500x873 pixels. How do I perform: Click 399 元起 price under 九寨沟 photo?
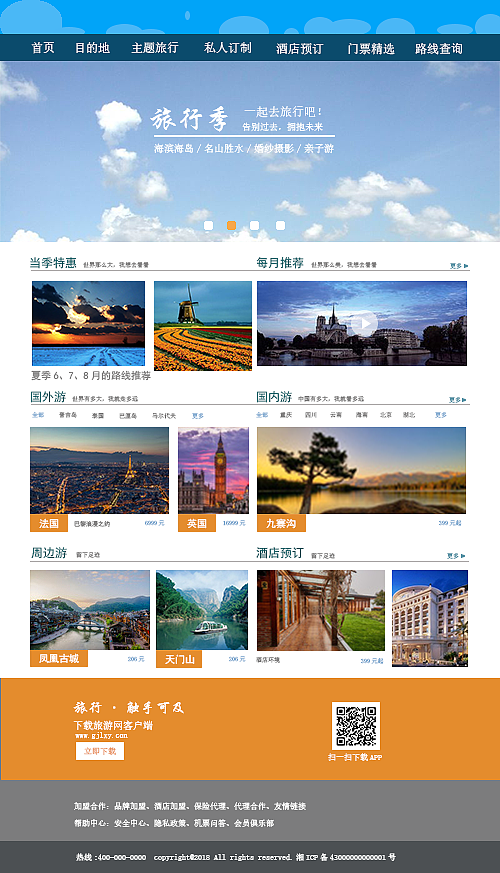point(450,523)
